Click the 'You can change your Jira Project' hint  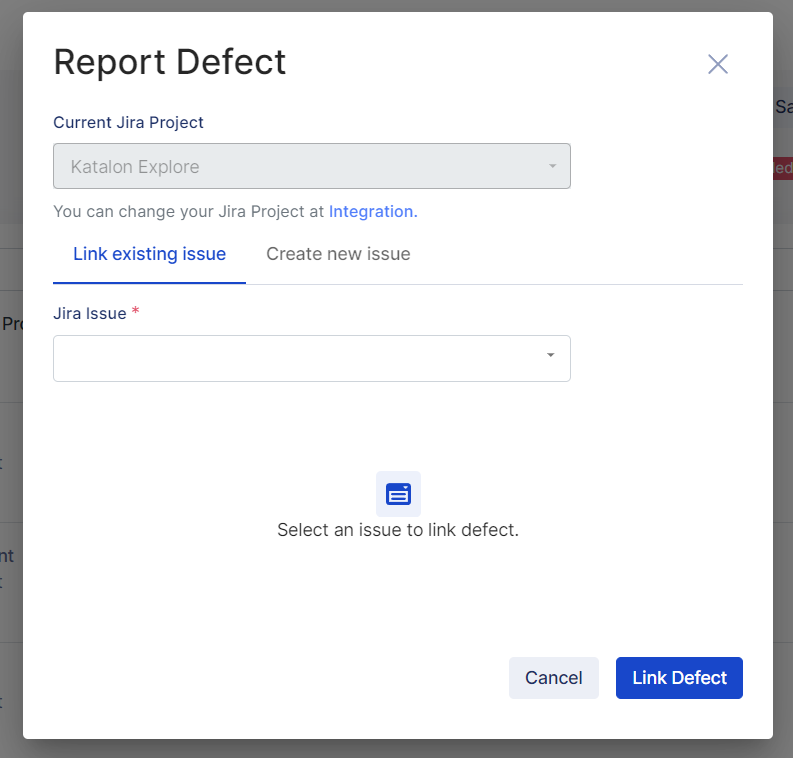click(x=190, y=212)
